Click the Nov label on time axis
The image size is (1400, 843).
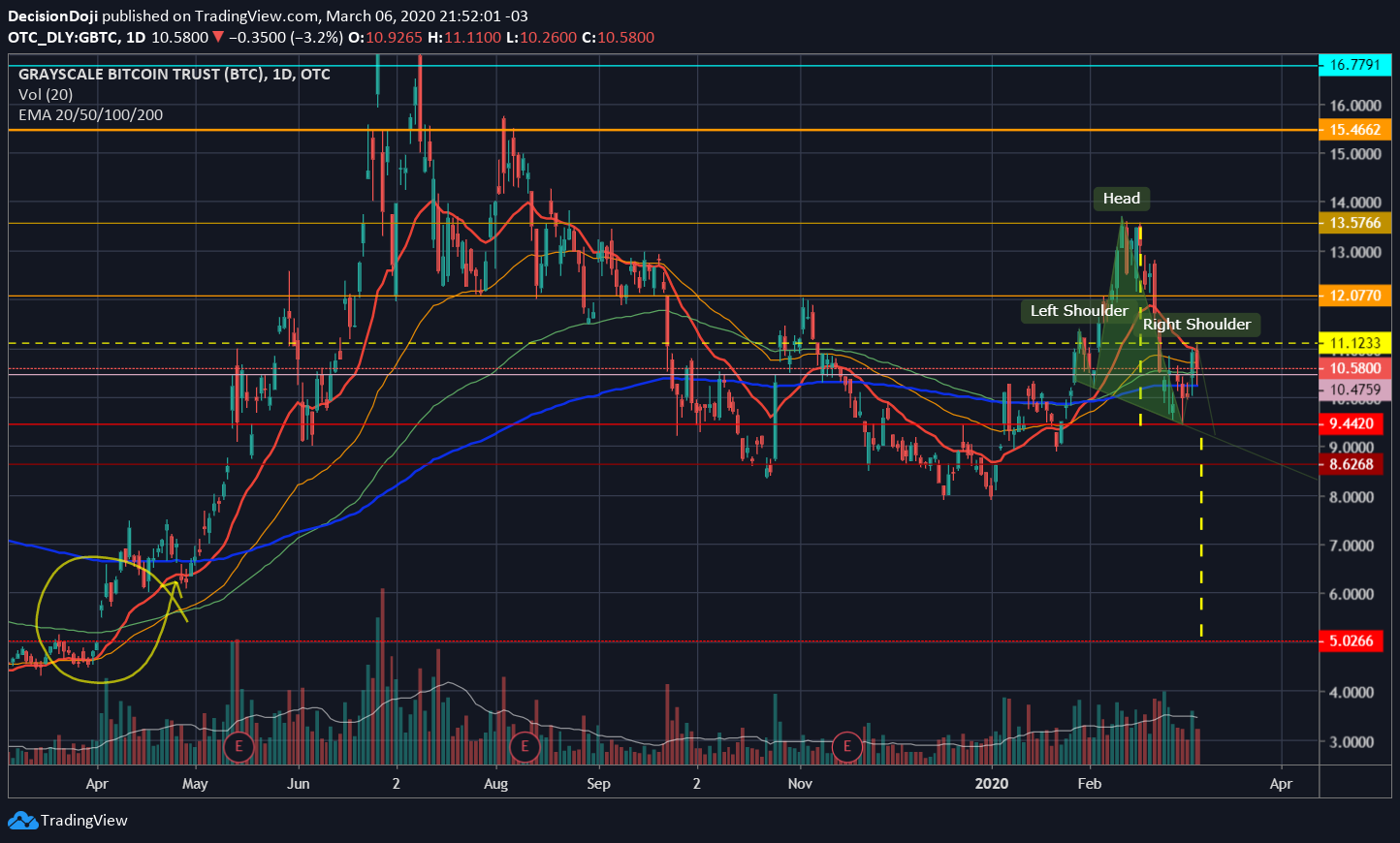(x=800, y=784)
